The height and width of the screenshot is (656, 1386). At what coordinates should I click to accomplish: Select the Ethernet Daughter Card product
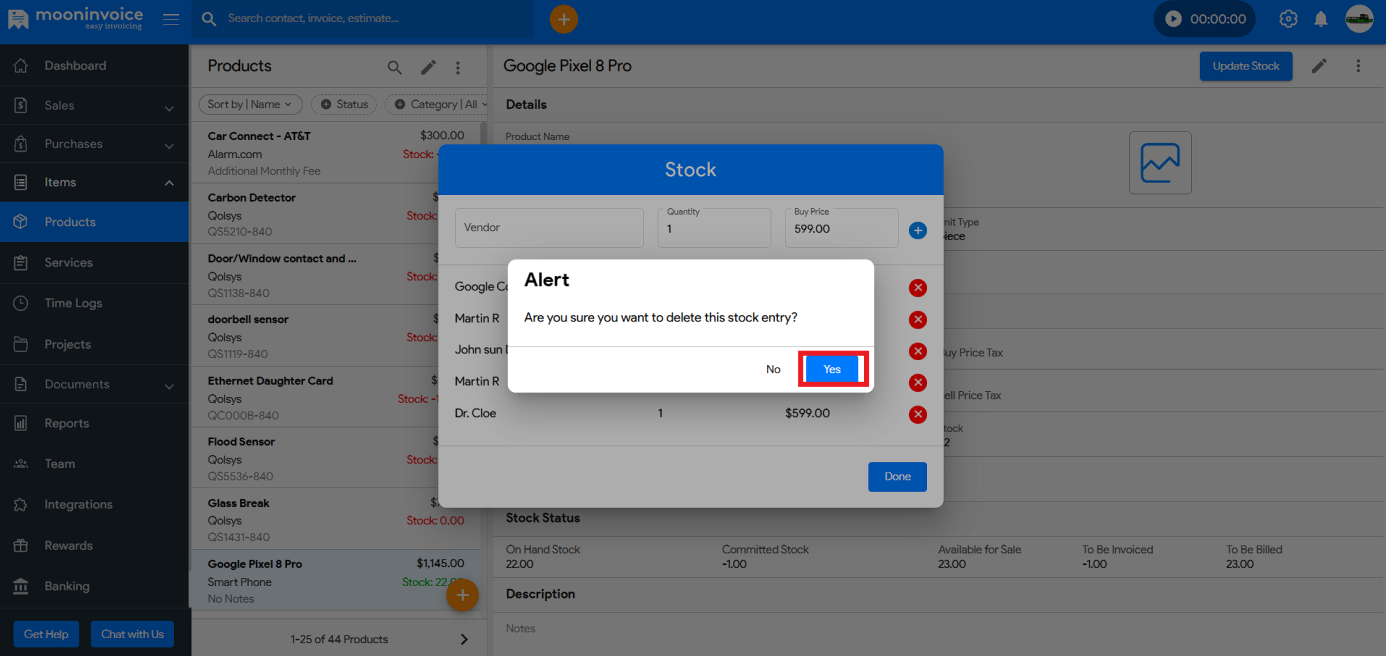point(336,397)
